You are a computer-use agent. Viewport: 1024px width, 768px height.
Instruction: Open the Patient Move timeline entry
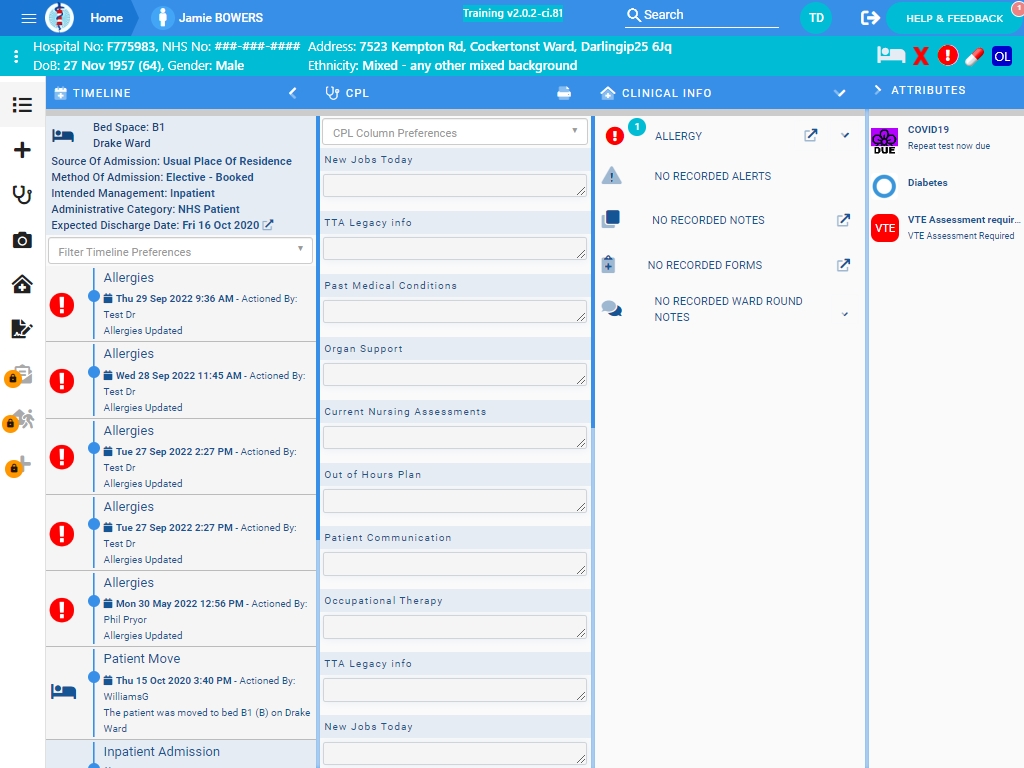coord(181,693)
